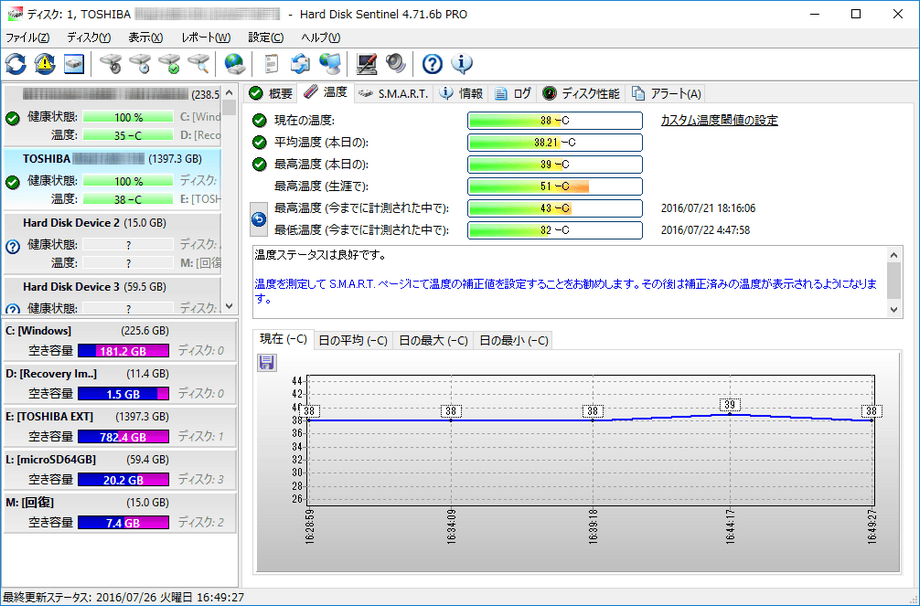Select the 温度 tab
This screenshot has height=606, width=920.
(325, 92)
